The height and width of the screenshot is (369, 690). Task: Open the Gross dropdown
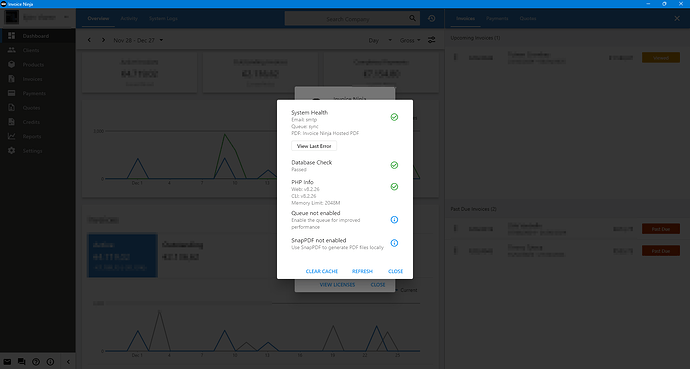tap(410, 40)
